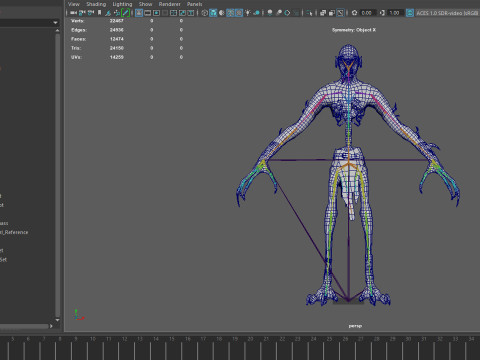Open the Shading menu
Image resolution: width=480 pixels, height=360 pixels.
click(96, 4)
